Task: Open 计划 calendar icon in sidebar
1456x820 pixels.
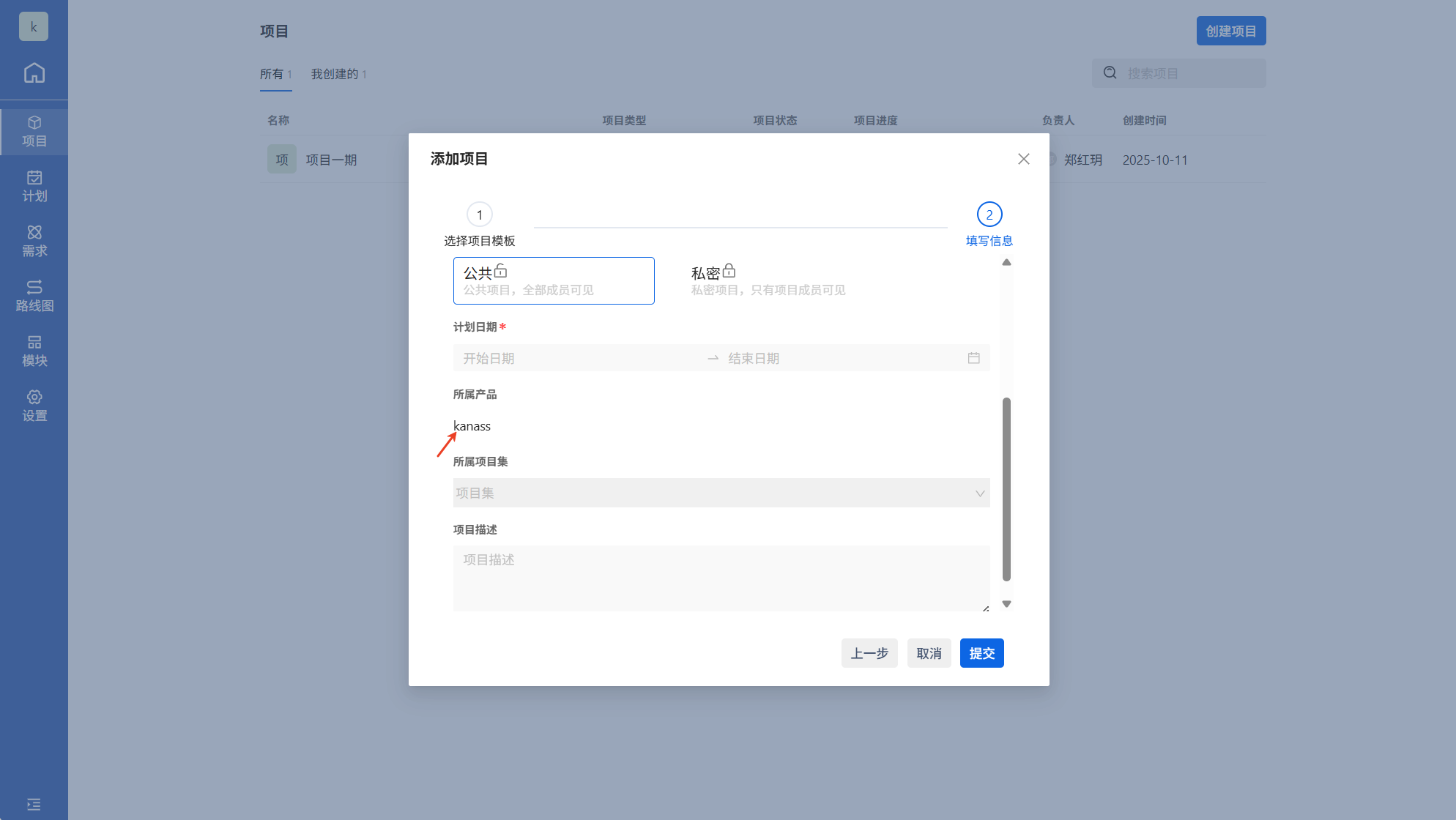Action: (34, 178)
